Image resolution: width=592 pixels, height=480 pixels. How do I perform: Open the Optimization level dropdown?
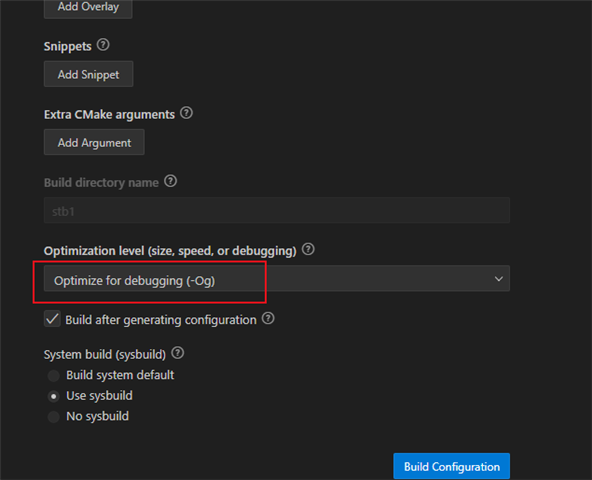(277, 279)
